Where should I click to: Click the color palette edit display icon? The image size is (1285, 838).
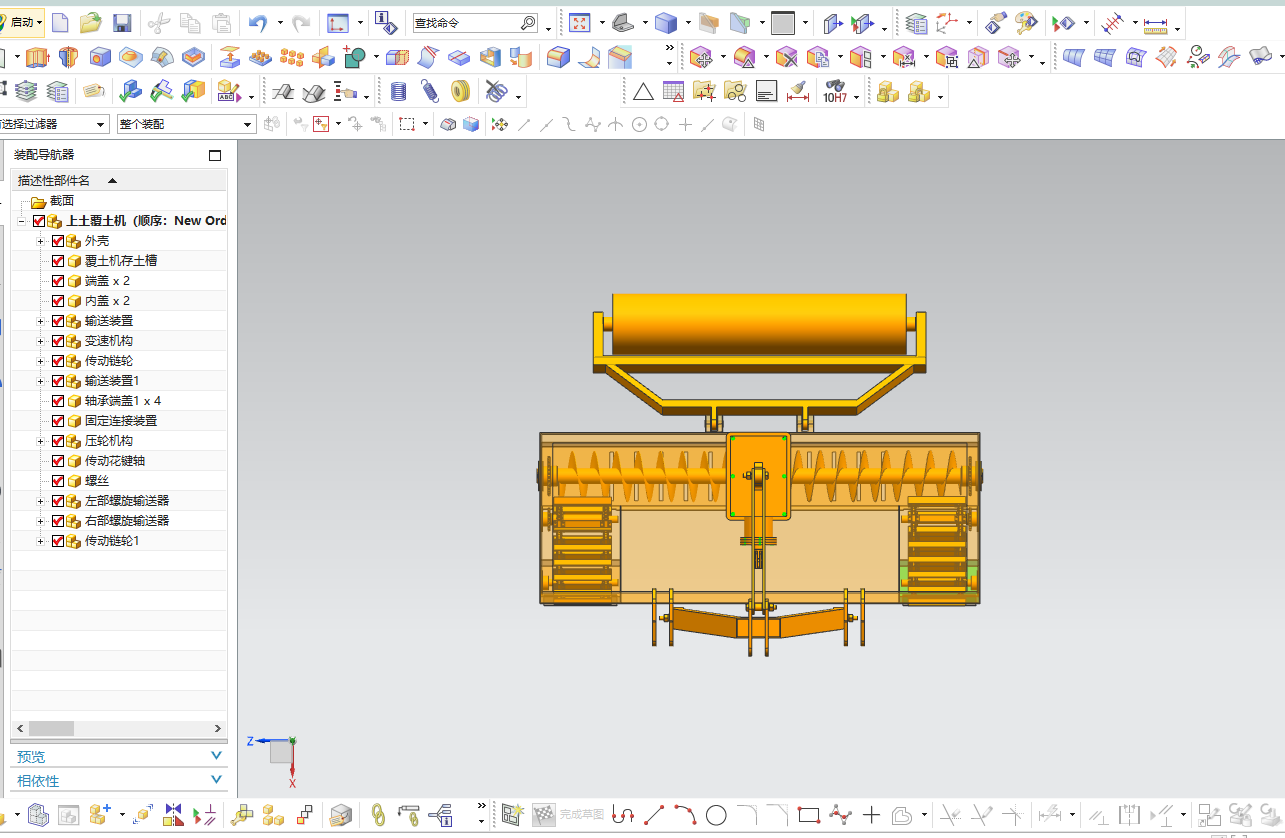click(x=1027, y=22)
